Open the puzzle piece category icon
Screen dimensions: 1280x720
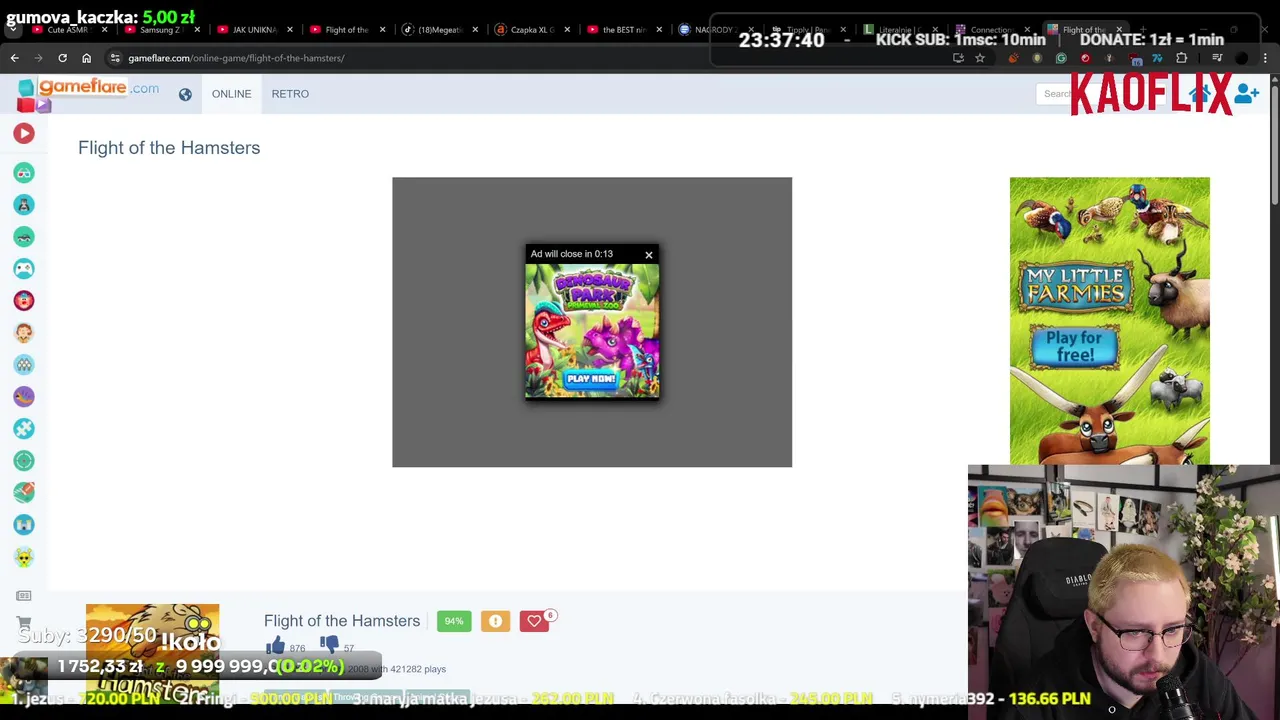pyautogui.click(x=24, y=429)
